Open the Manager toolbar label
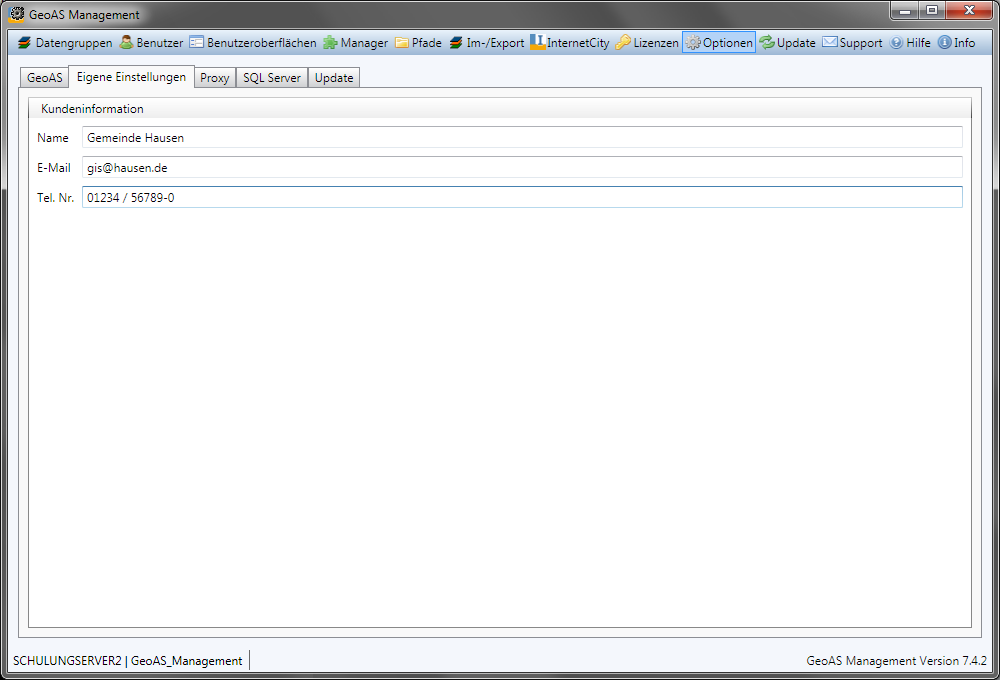 click(364, 43)
